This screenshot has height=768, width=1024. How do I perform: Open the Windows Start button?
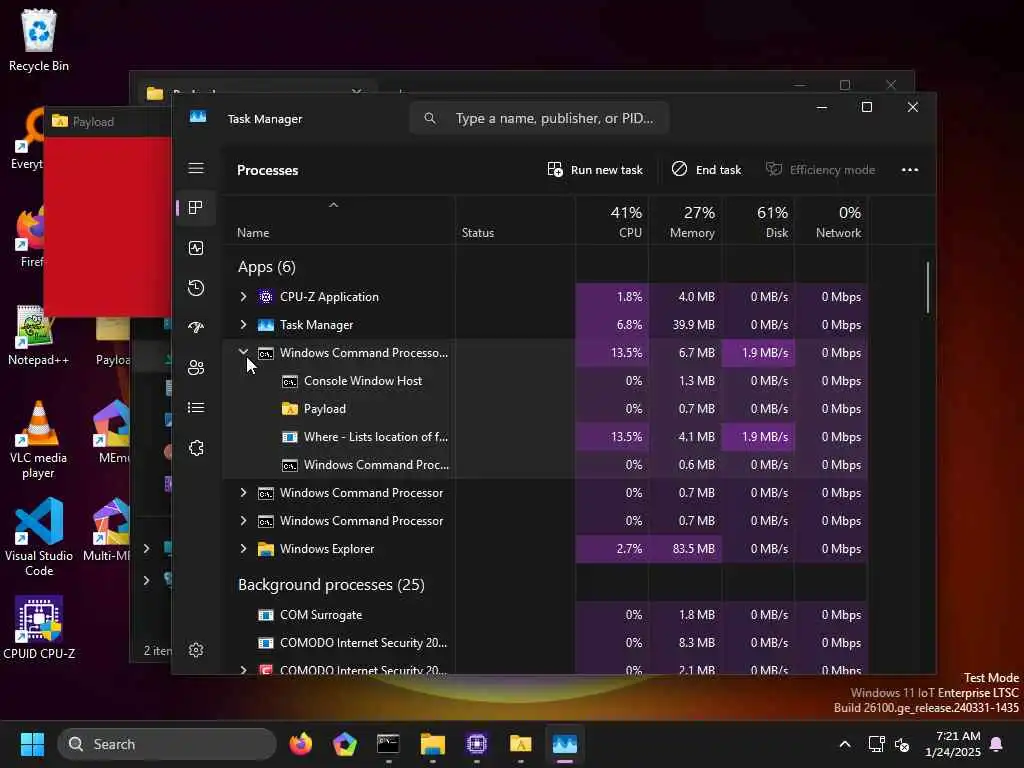click(x=32, y=744)
